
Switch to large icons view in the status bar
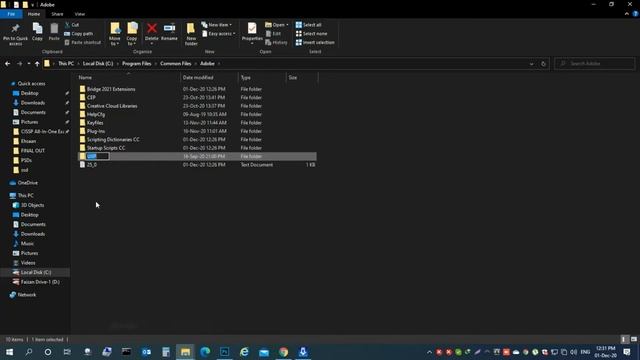pos(633,339)
